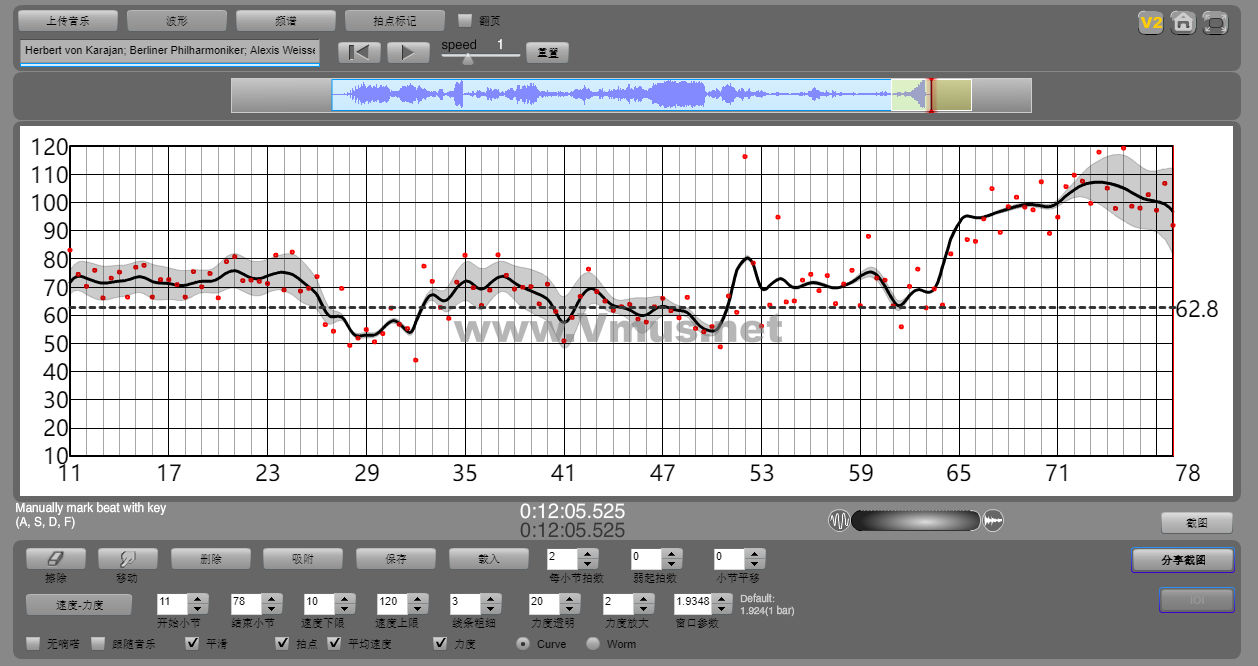The height and width of the screenshot is (666, 1258).
Task: Click the speed slider handle
Action: tap(467, 59)
